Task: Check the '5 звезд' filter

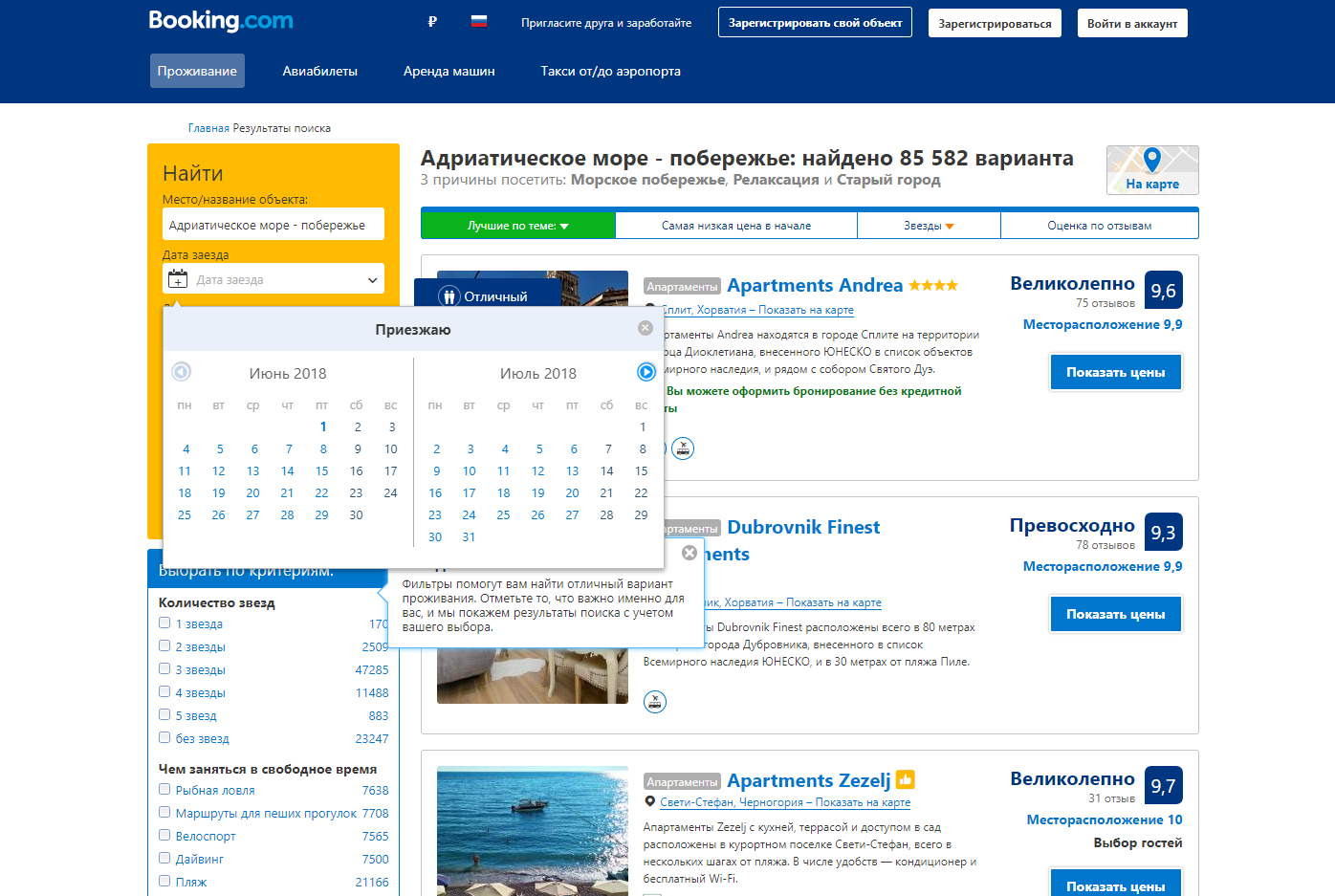Action: point(164,714)
